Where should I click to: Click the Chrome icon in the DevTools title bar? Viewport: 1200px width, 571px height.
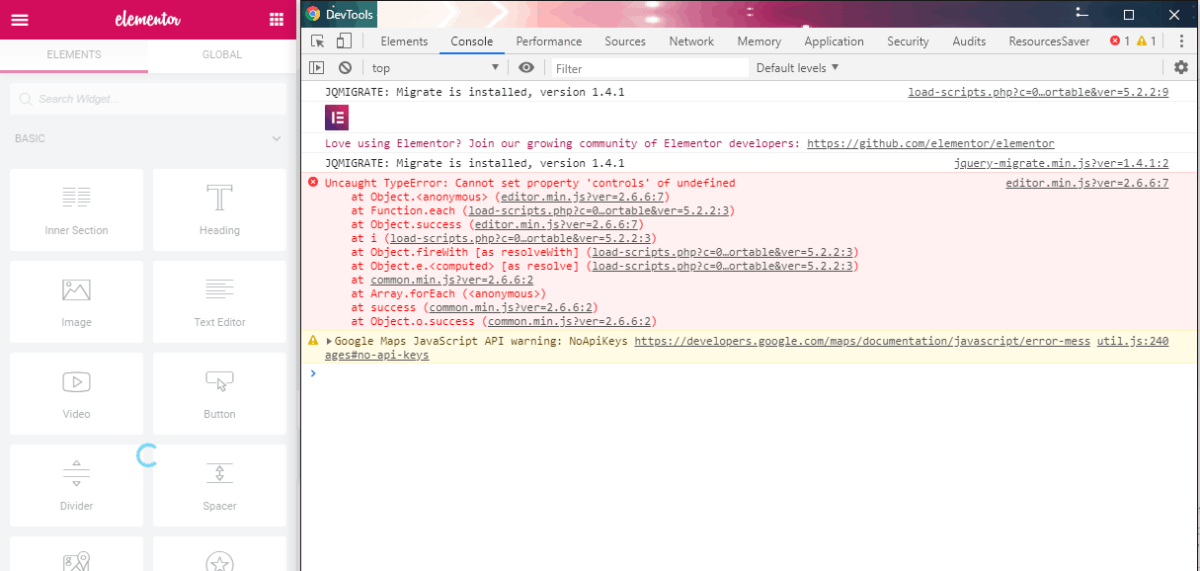click(x=313, y=14)
